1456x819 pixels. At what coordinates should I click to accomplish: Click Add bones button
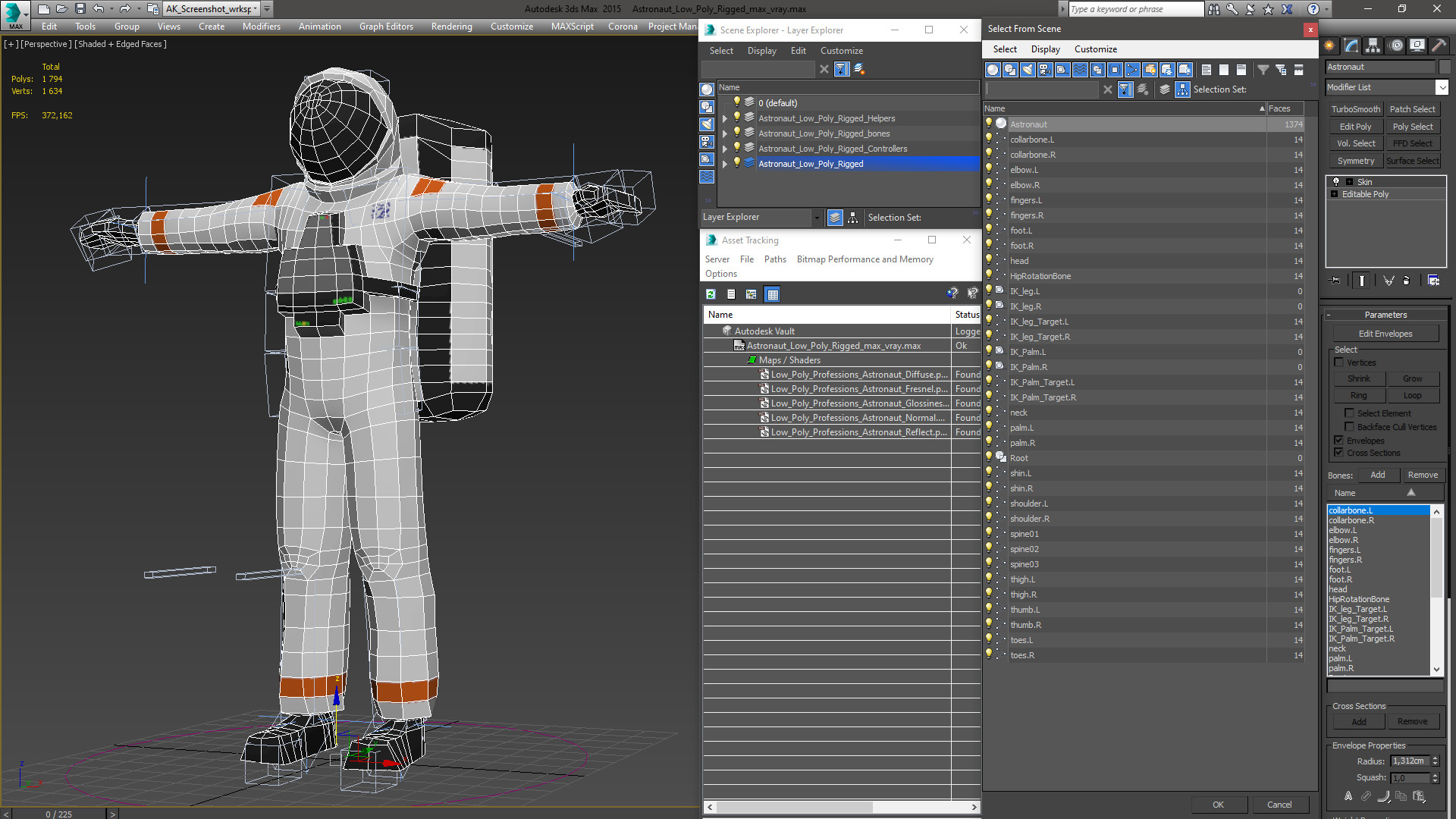[x=1377, y=475]
